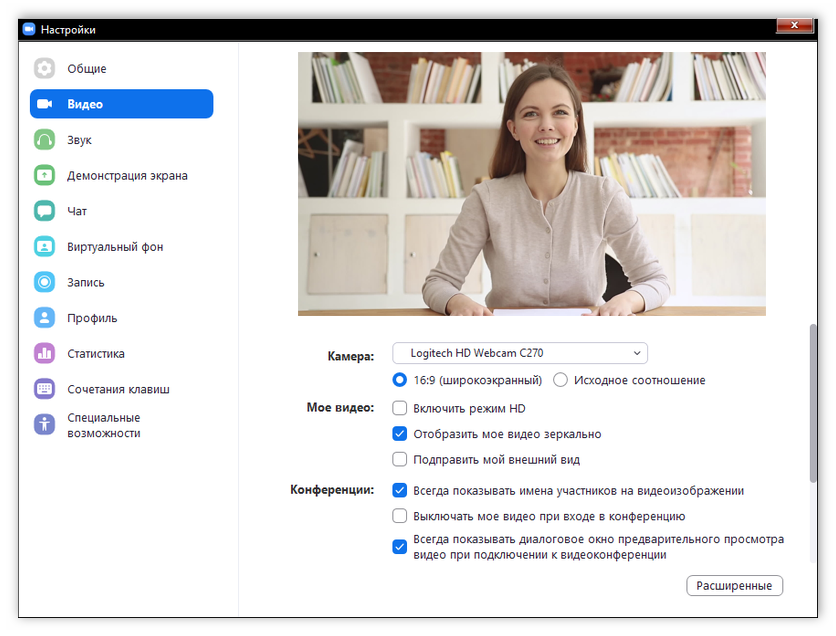Click the Сочетания клавиш keyboard icon
836x636 pixels.
click(x=44, y=389)
